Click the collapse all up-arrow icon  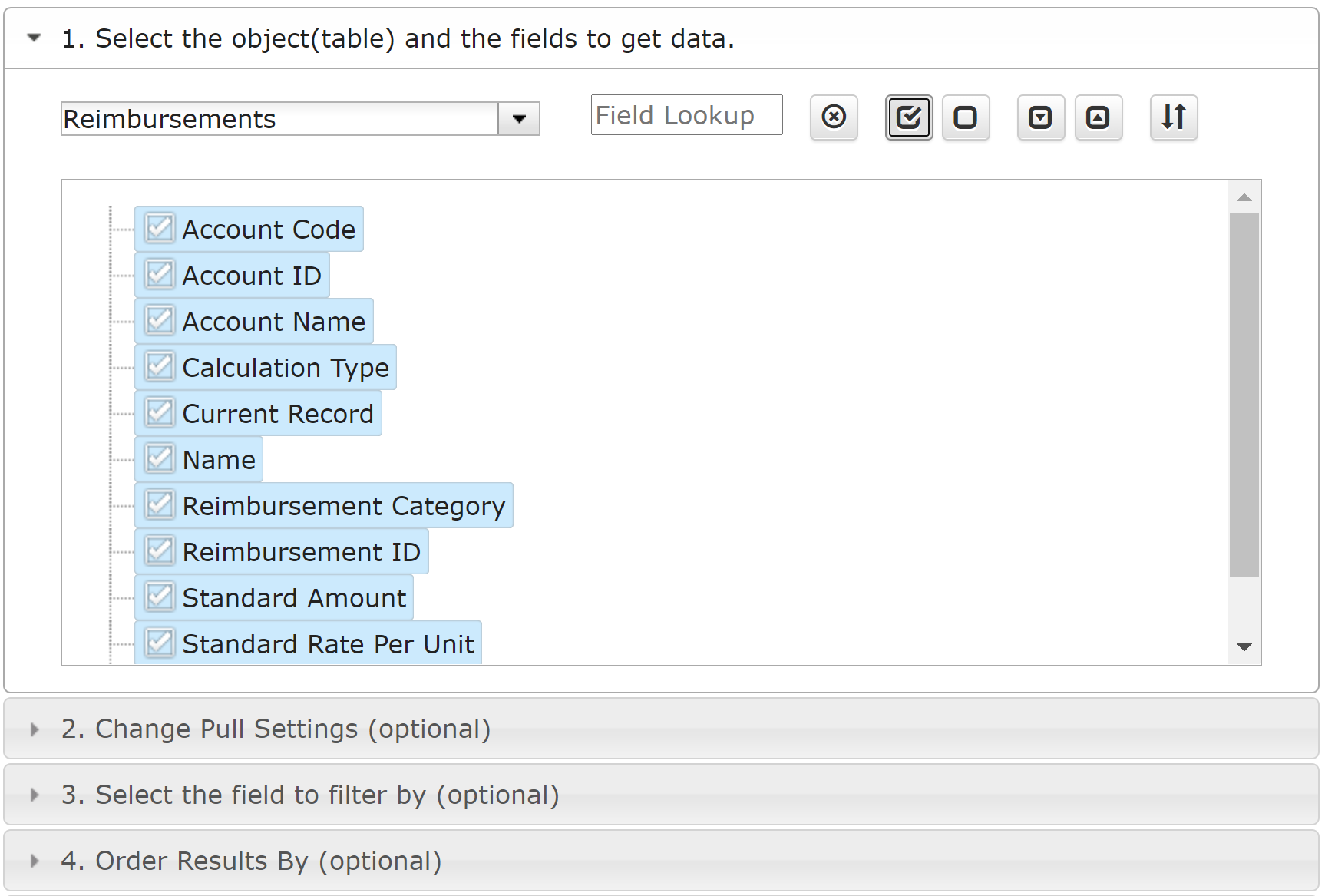1099,117
